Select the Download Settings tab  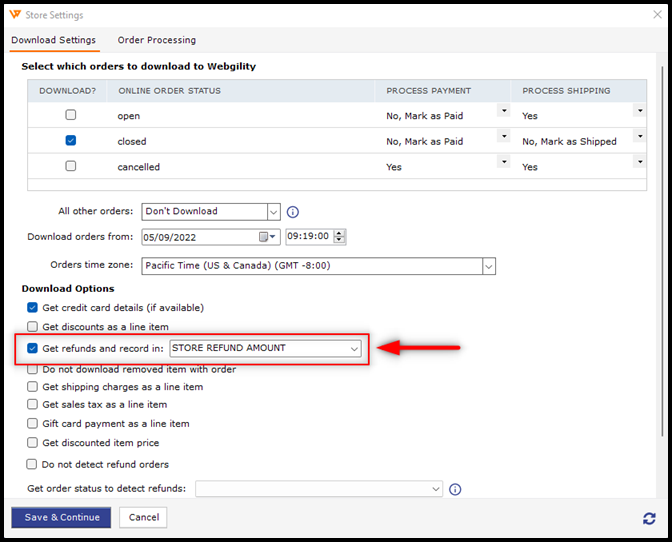click(54, 40)
